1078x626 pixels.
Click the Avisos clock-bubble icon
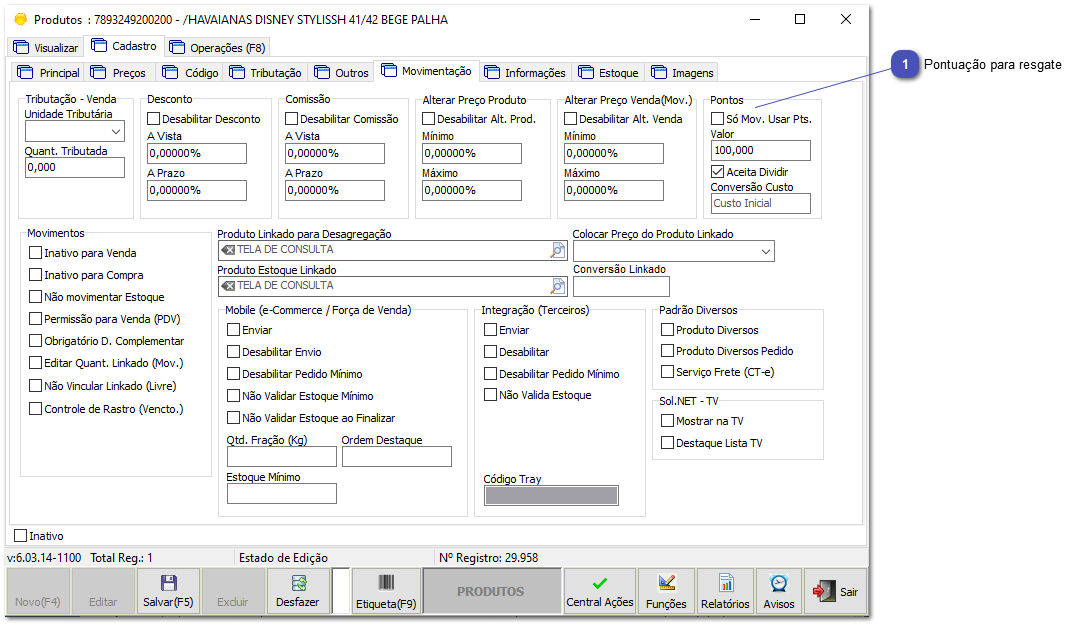pyautogui.click(x=779, y=583)
